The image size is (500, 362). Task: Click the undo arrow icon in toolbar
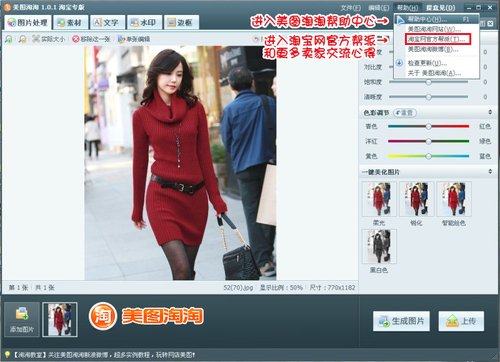pos(256,39)
